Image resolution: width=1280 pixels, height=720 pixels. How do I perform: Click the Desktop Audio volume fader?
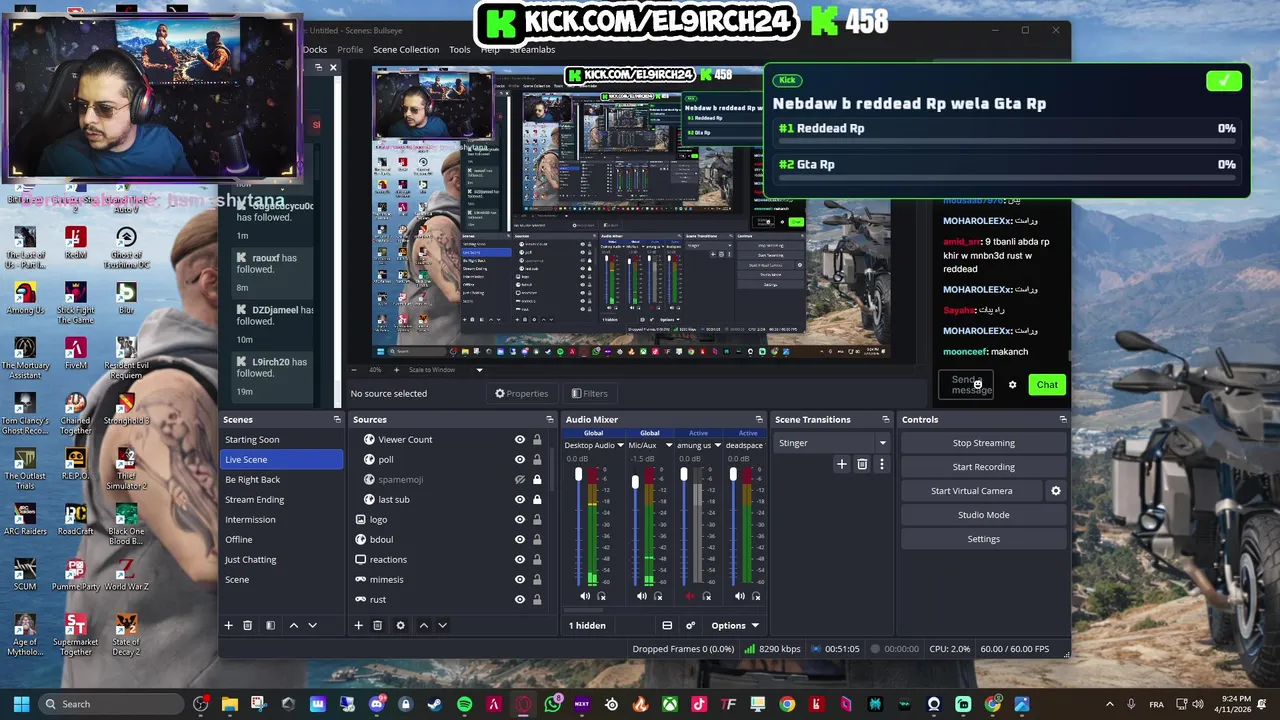pyautogui.click(x=578, y=475)
